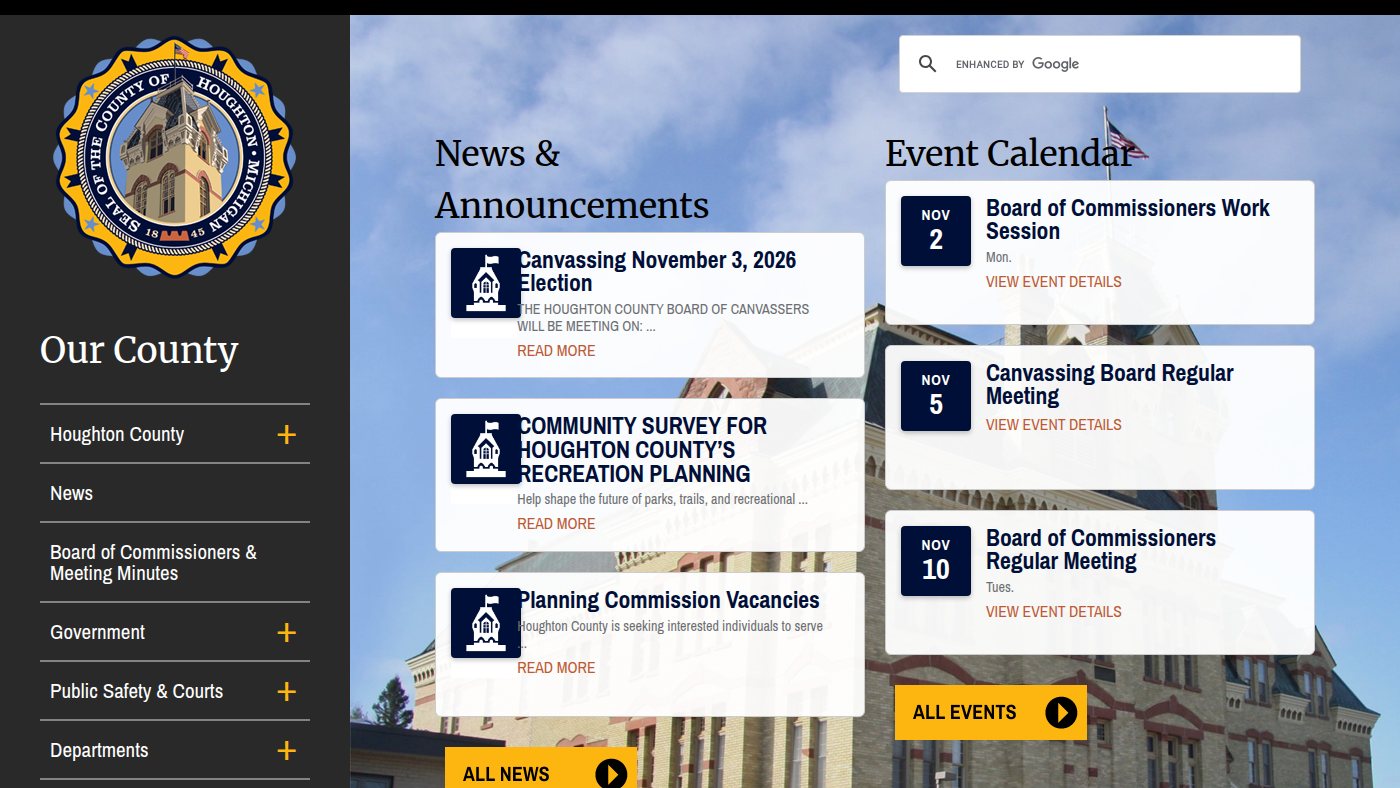Expand the Departments submenu plus icon
The height and width of the screenshot is (788, 1400).
287,750
